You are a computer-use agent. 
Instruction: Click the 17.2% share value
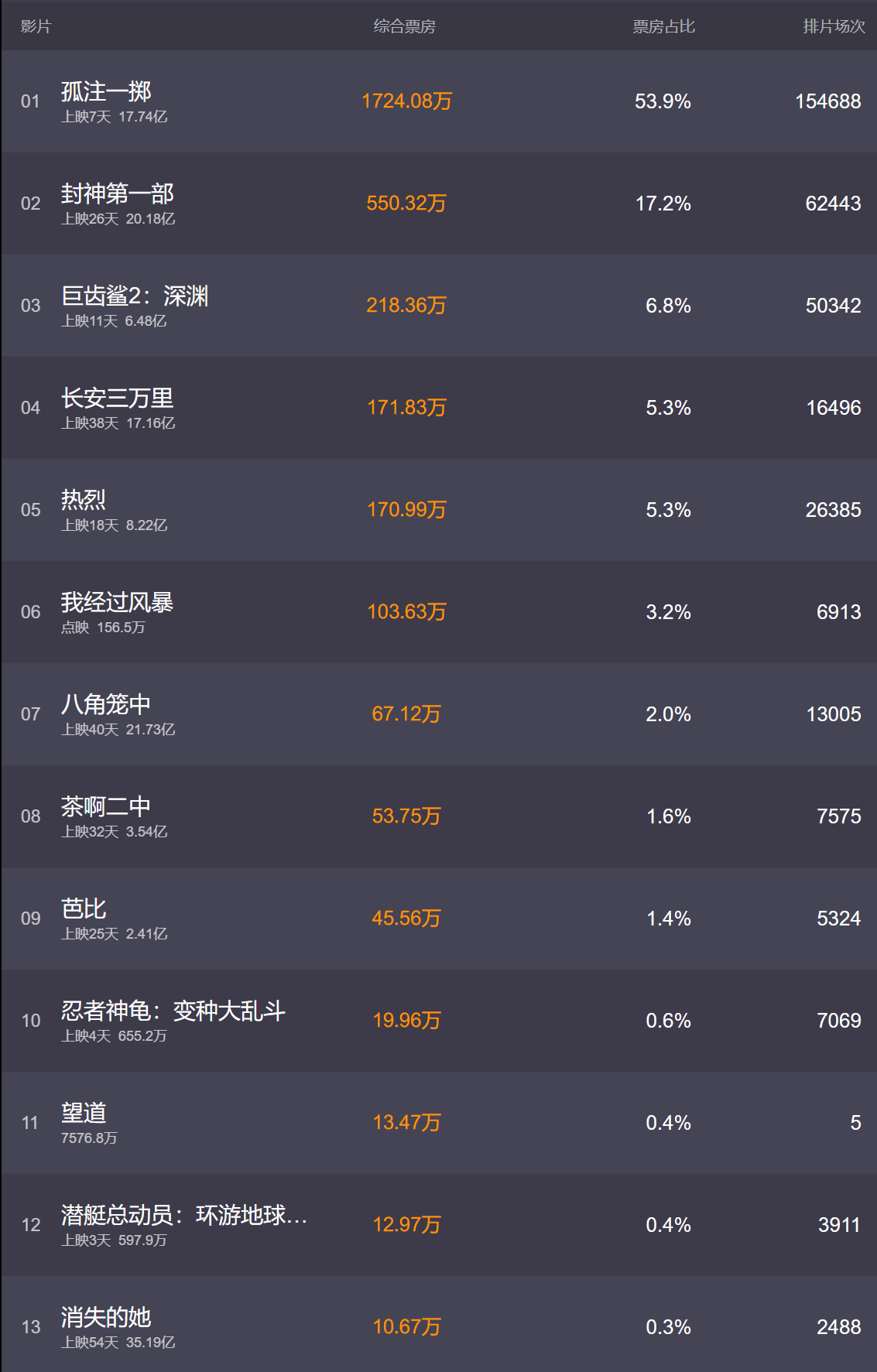(x=663, y=204)
